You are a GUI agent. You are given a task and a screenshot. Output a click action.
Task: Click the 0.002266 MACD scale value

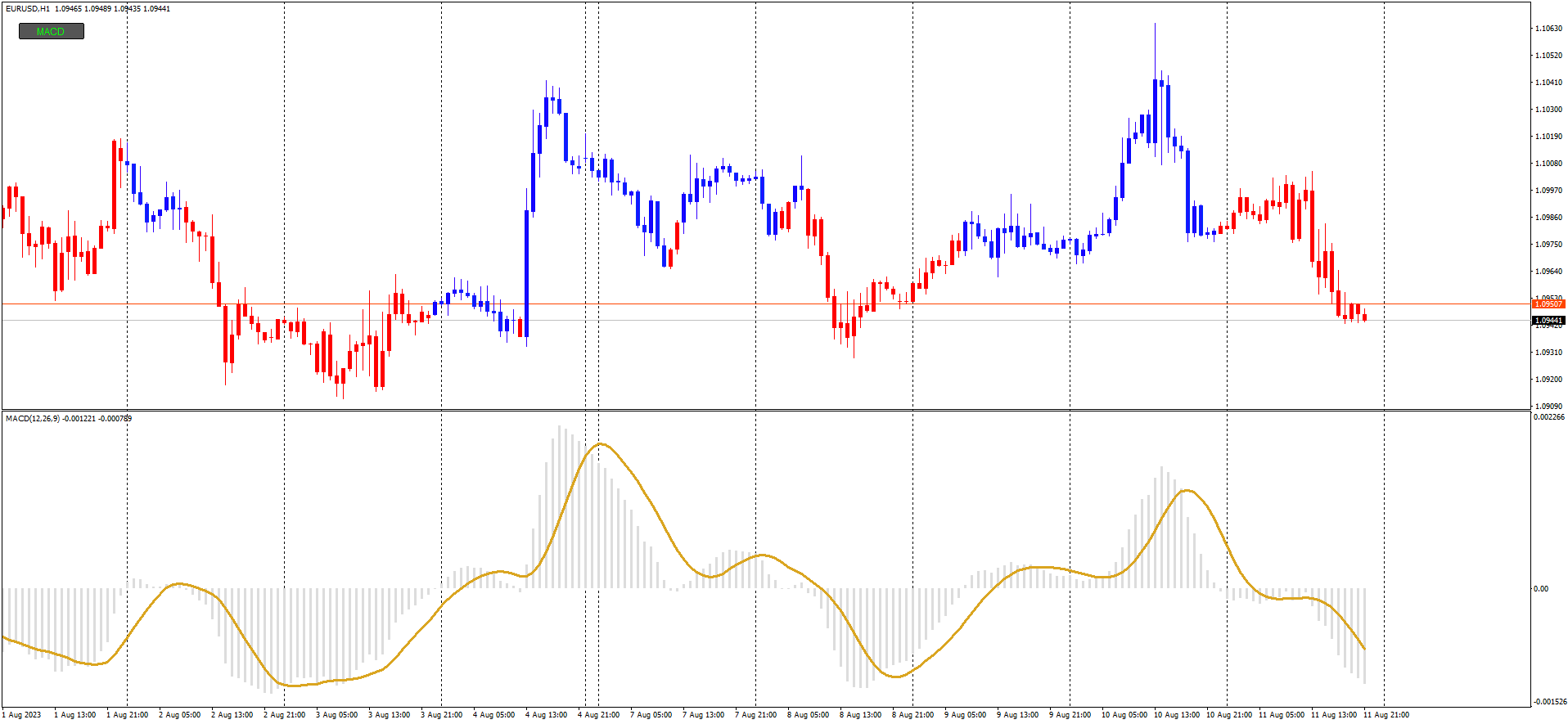pos(1549,417)
